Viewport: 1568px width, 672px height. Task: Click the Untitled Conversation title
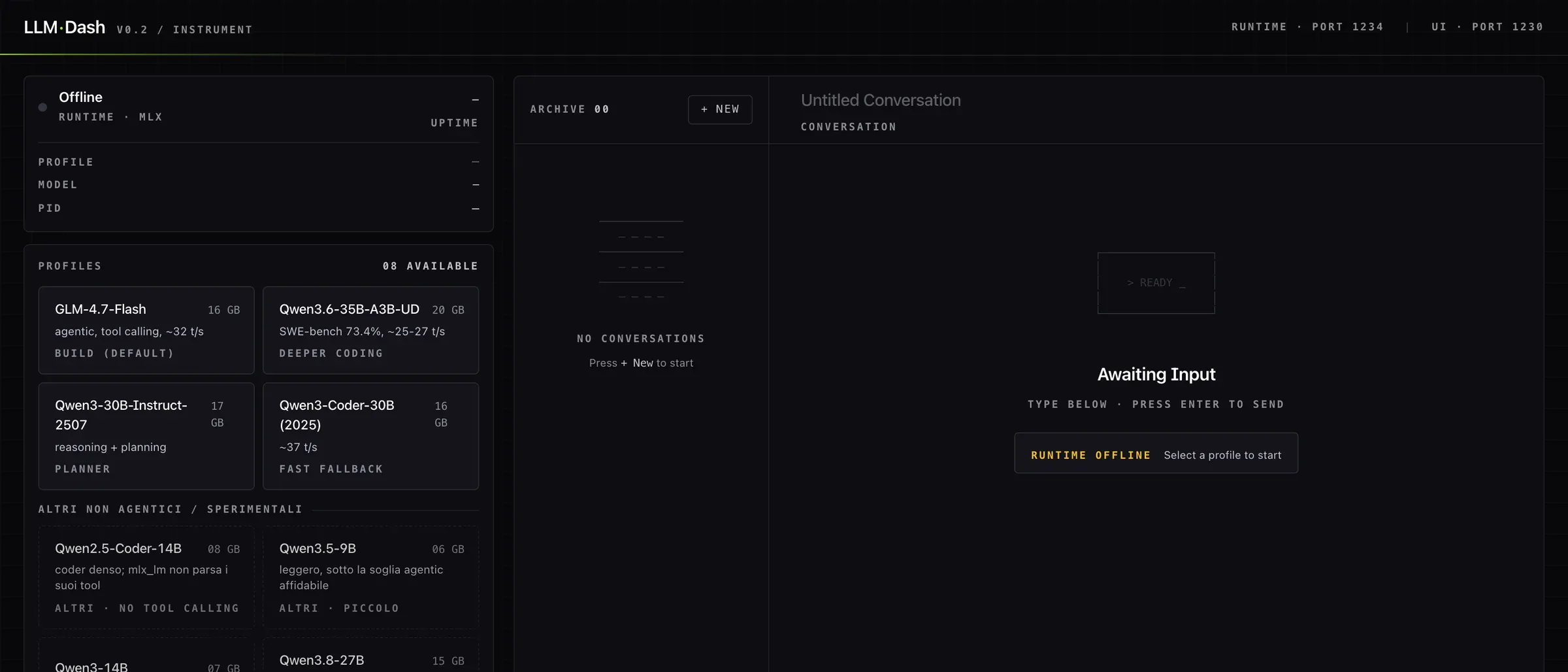881,100
